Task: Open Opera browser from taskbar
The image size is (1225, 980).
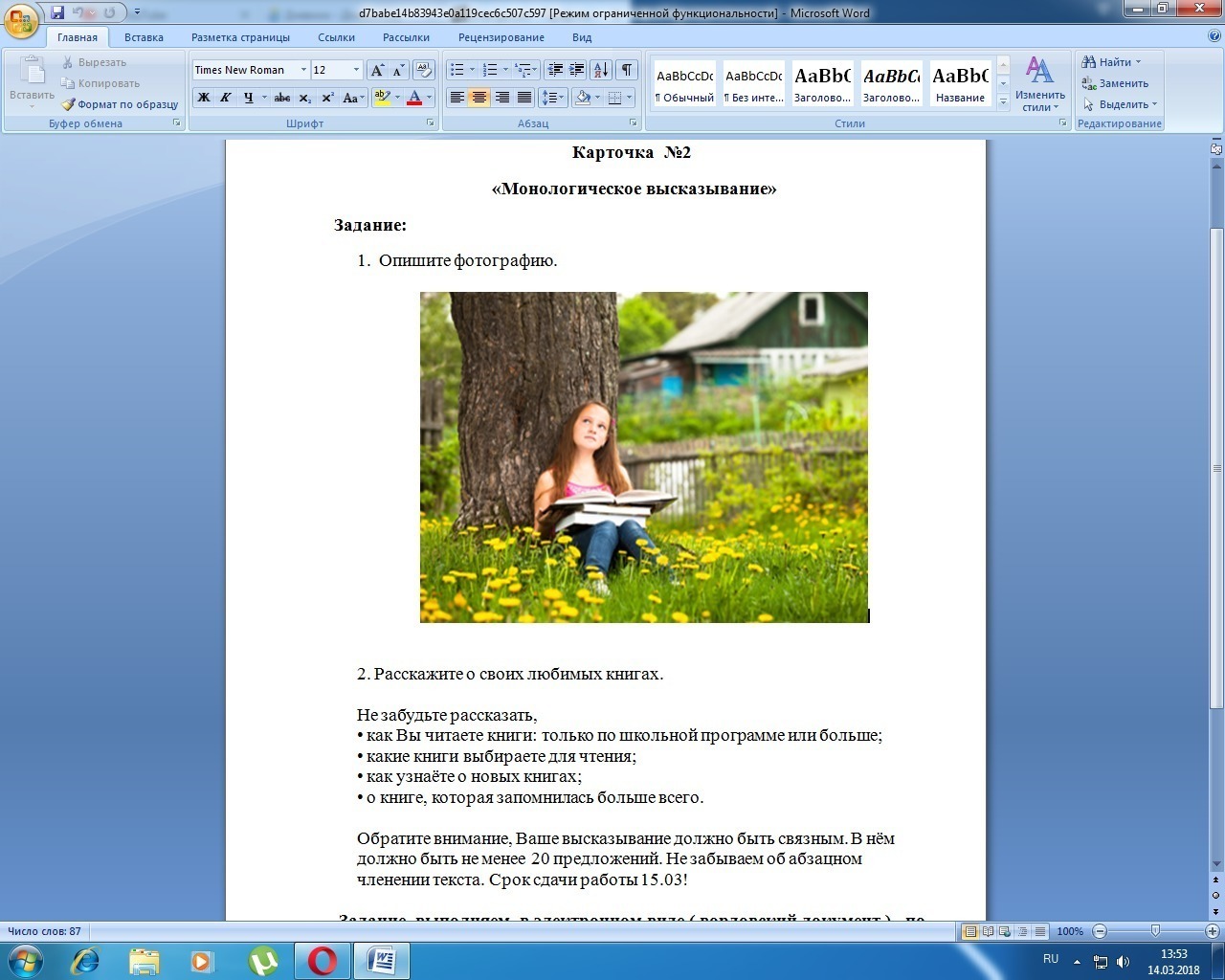Action: [323, 960]
